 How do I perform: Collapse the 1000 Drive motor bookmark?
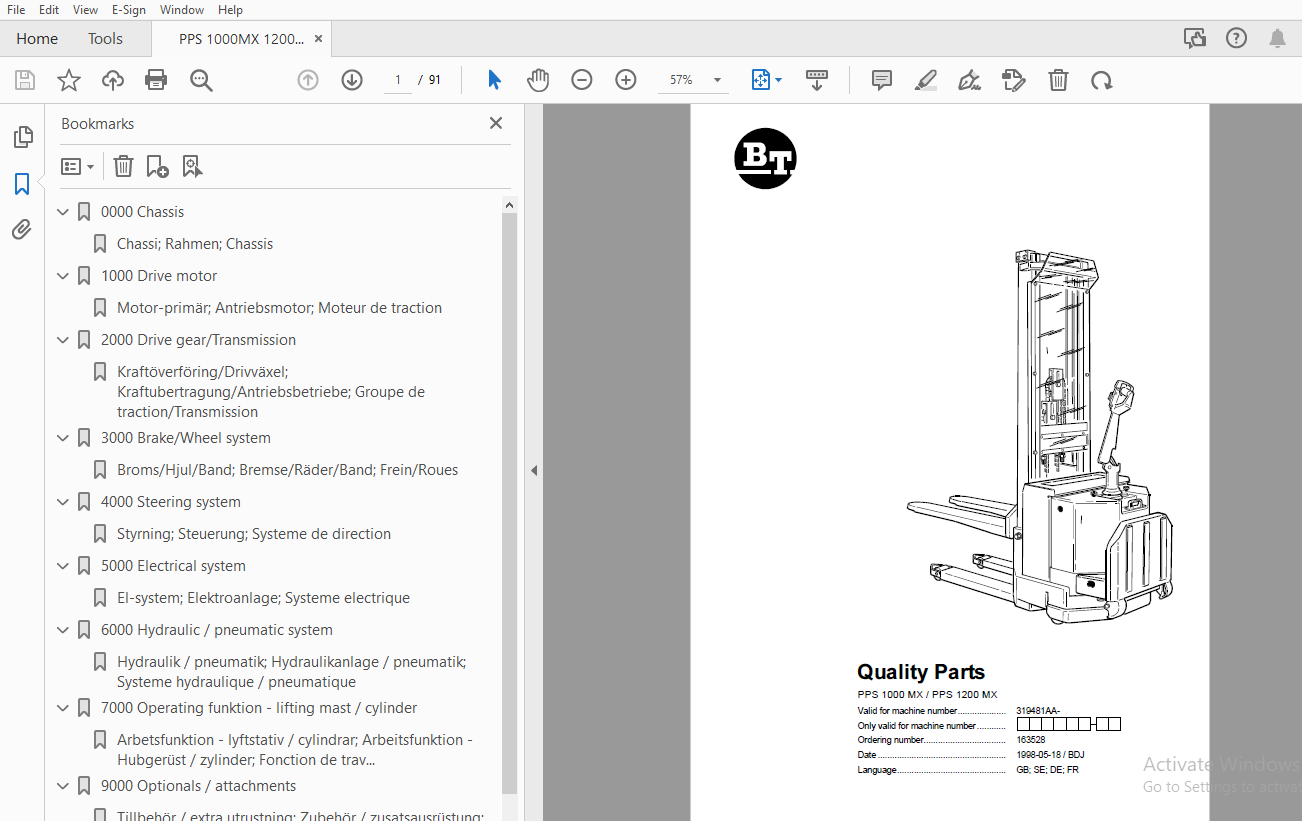point(63,276)
